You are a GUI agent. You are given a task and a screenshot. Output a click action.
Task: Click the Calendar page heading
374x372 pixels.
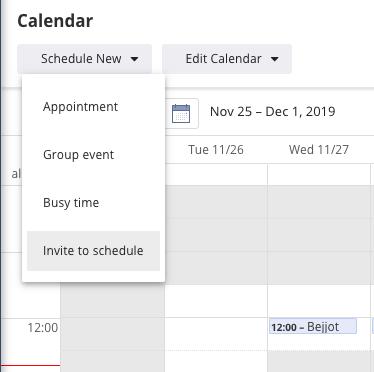tap(55, 21)
